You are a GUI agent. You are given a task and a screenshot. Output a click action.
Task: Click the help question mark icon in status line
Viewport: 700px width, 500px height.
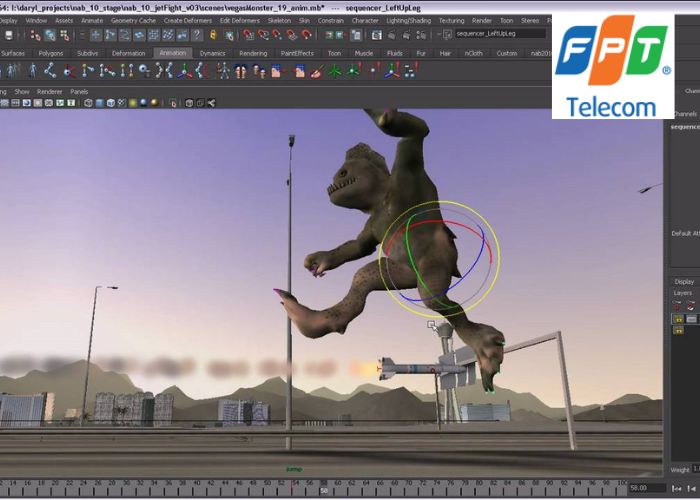[x=198, y=36]
